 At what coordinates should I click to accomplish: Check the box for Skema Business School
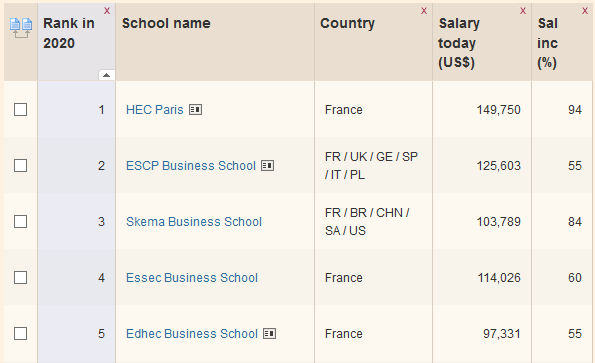point(20,222)
